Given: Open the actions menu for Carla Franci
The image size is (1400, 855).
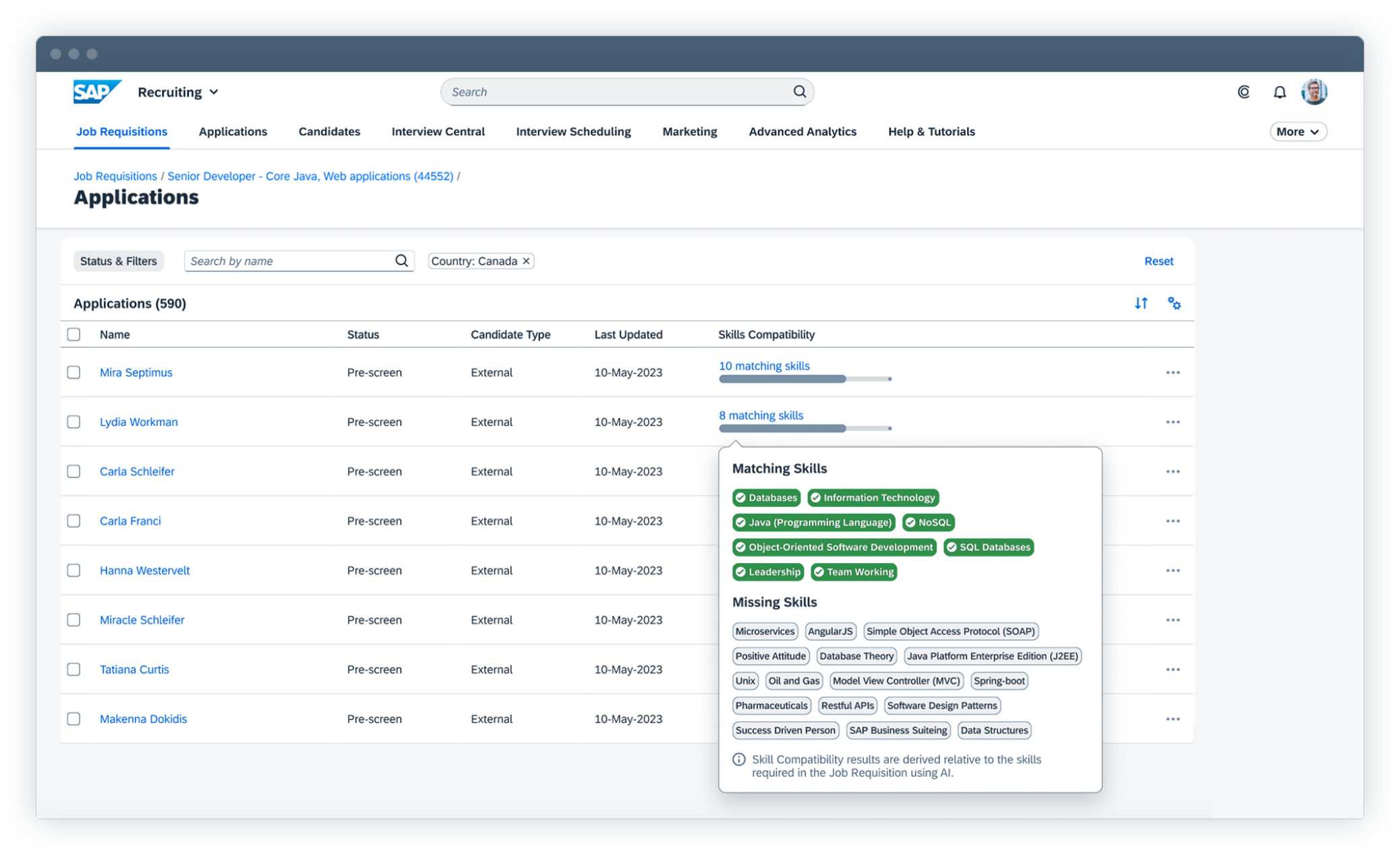Looking at the screenshot, I should (1173, 521).
